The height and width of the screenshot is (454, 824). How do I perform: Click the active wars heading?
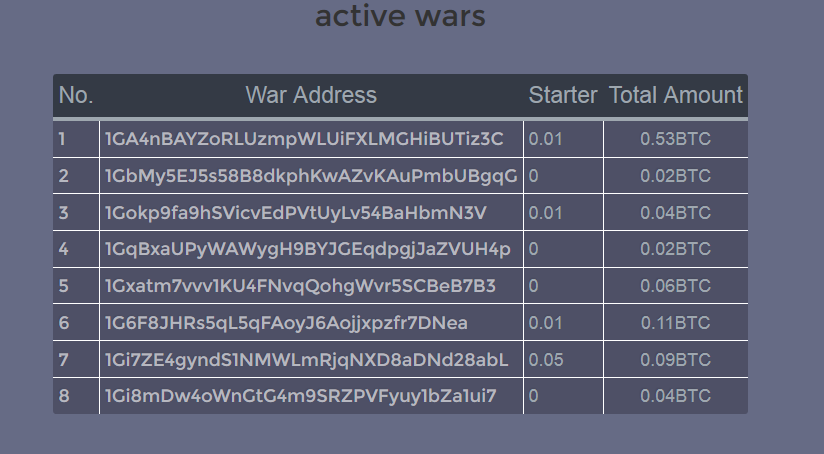click(x=400, y=16)
